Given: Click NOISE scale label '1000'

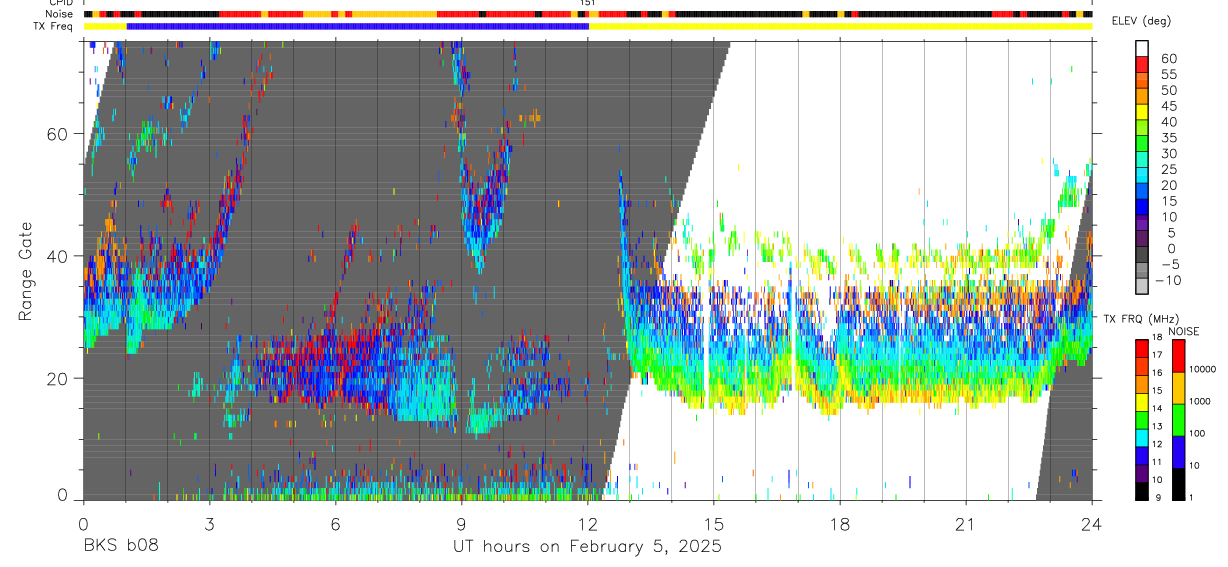Looking at the screenshot, I should click(x=1199, y=402).
